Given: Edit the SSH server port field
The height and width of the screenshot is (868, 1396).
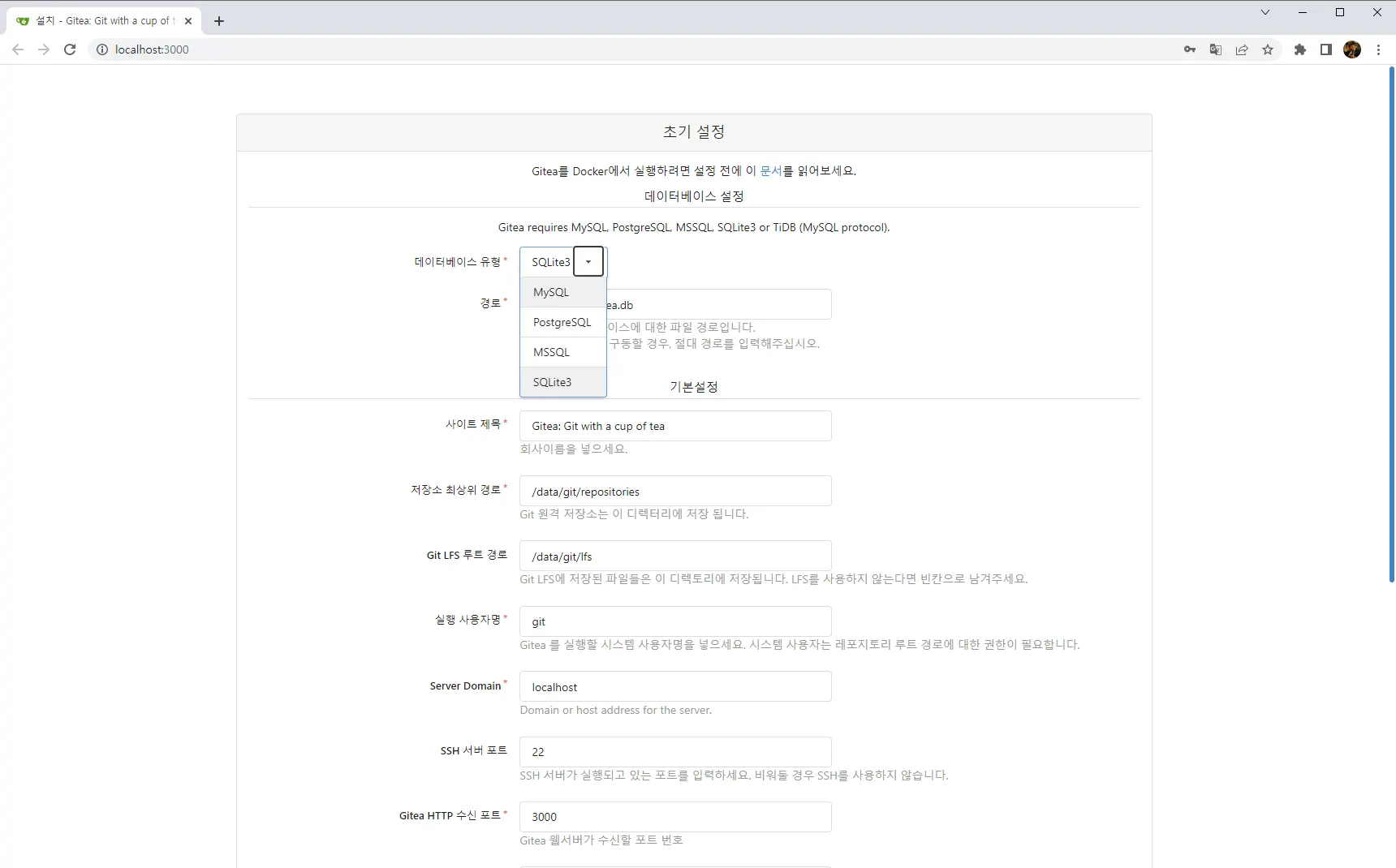Looking at the screenshot, I should [x=675, y=752].
